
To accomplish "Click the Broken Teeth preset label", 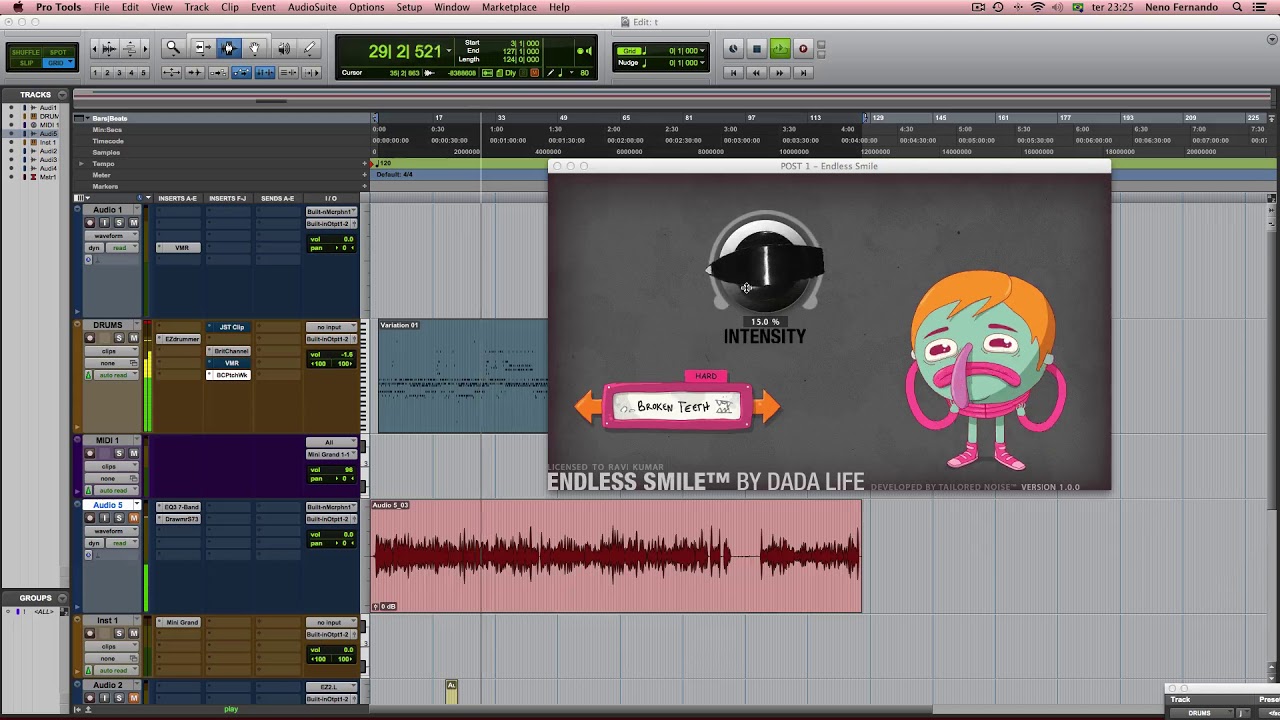I will click(677, 407).
